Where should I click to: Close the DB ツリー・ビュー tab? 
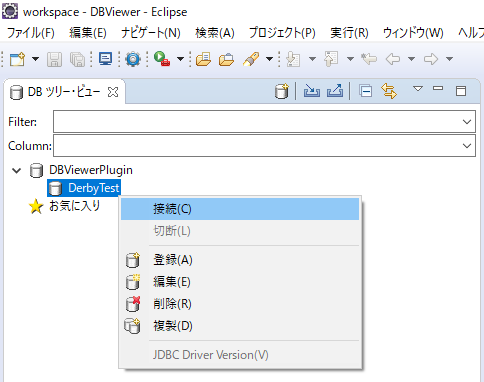click(x=113, y=92)
